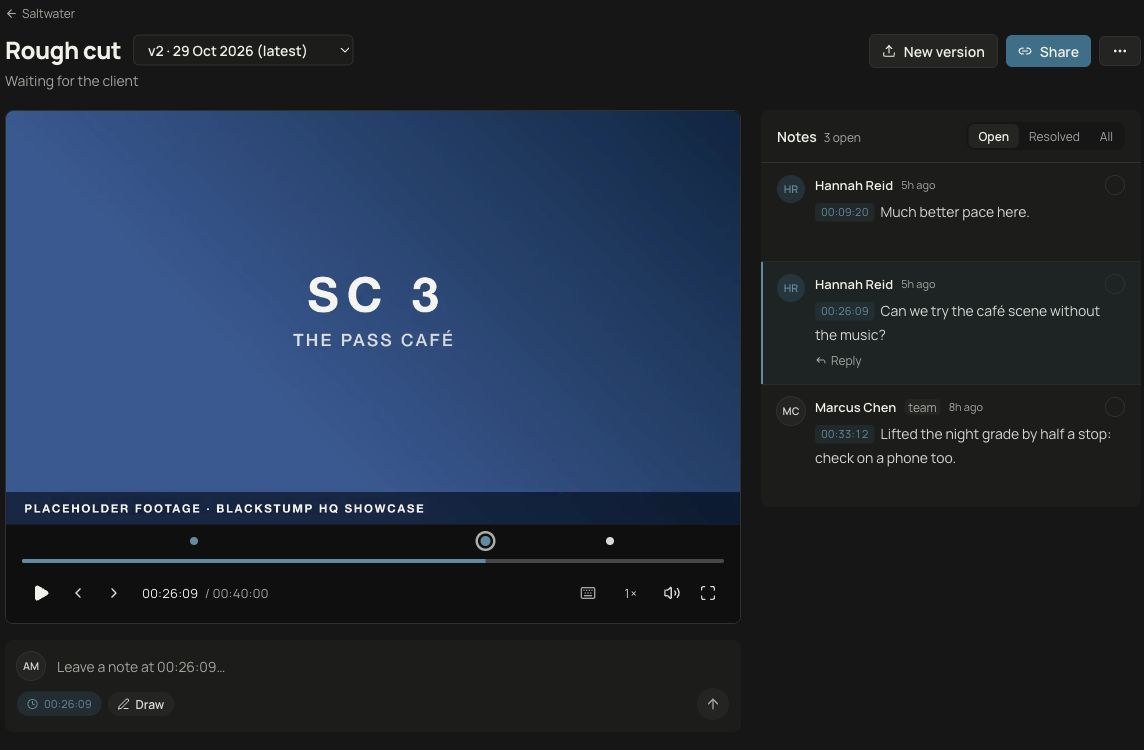Select the white timeline marker for Marcus's note
Screen dimensions: 1144x750
click(610, 541)
